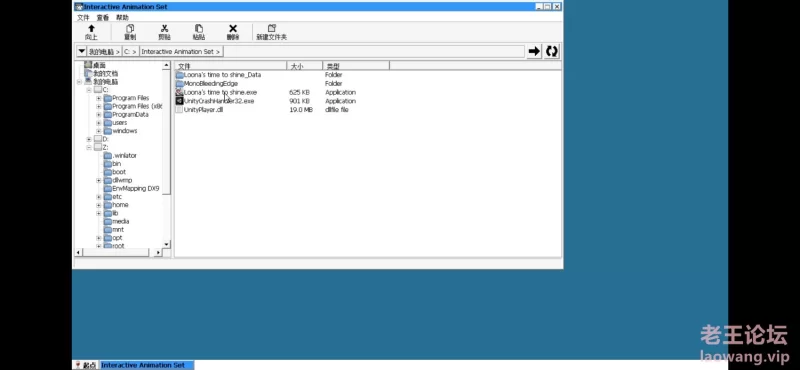
Task: Navigate to 我的电脑 breadcrumb
Action: click(x=104, y=52)
